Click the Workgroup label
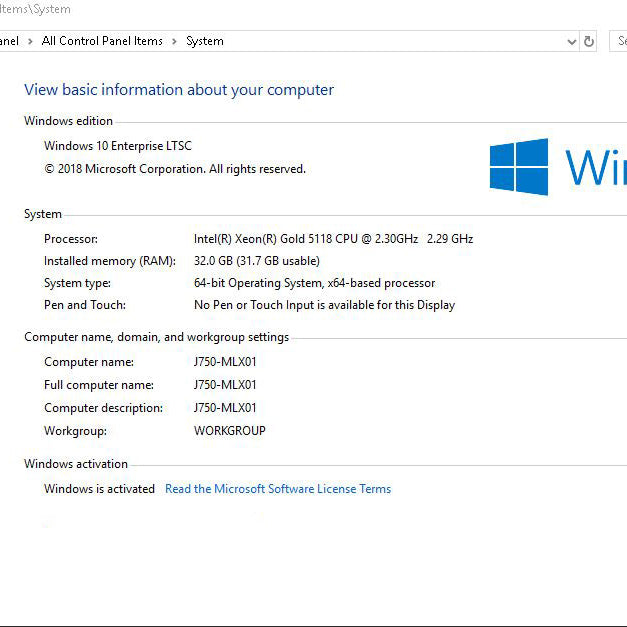 pyautogui.click(x=75, y=431)
